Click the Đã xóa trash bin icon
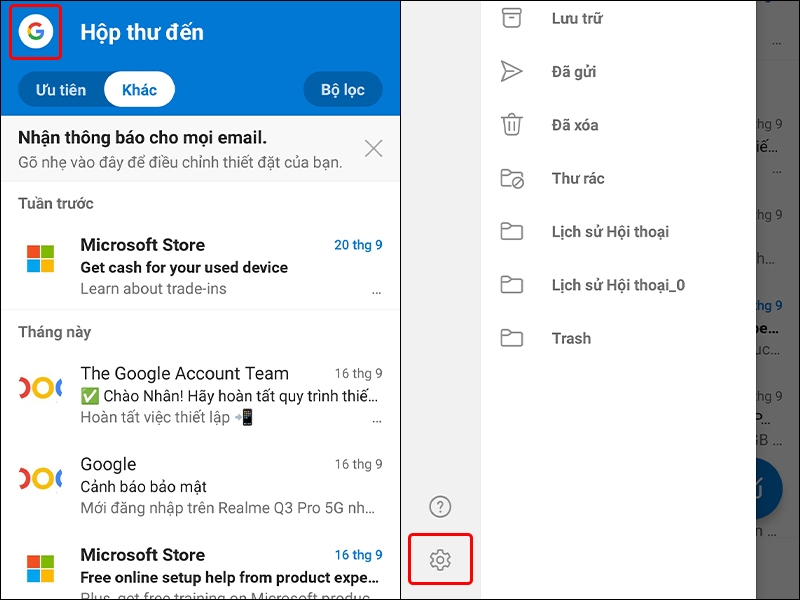Image resolution: width=800 pixels, height=600 pixels. tap(511, 124)
